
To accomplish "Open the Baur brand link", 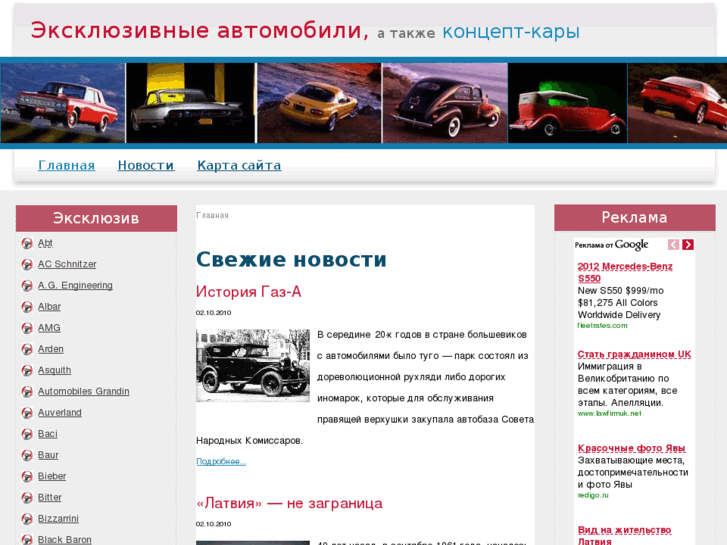I will click(x=48, y=455).
